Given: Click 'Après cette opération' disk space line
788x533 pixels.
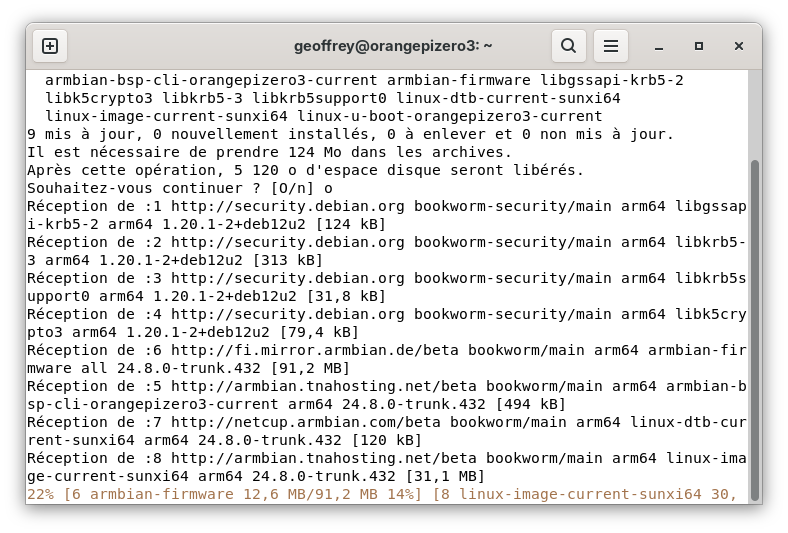Looking at the screenshot, I should pyautogui.click(x=305, y=170).
